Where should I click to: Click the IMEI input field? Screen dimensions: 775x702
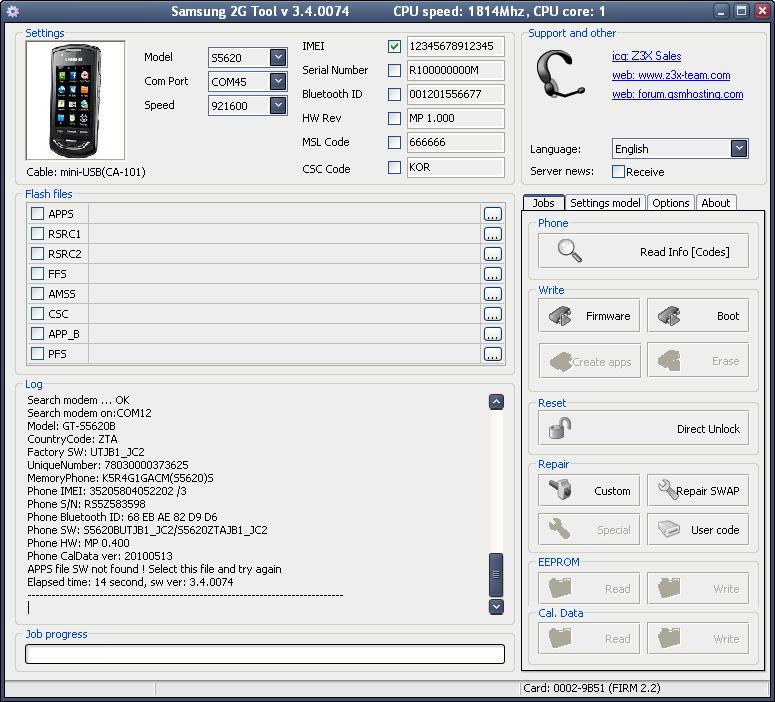pyautogui.click(x=455, y=46)
